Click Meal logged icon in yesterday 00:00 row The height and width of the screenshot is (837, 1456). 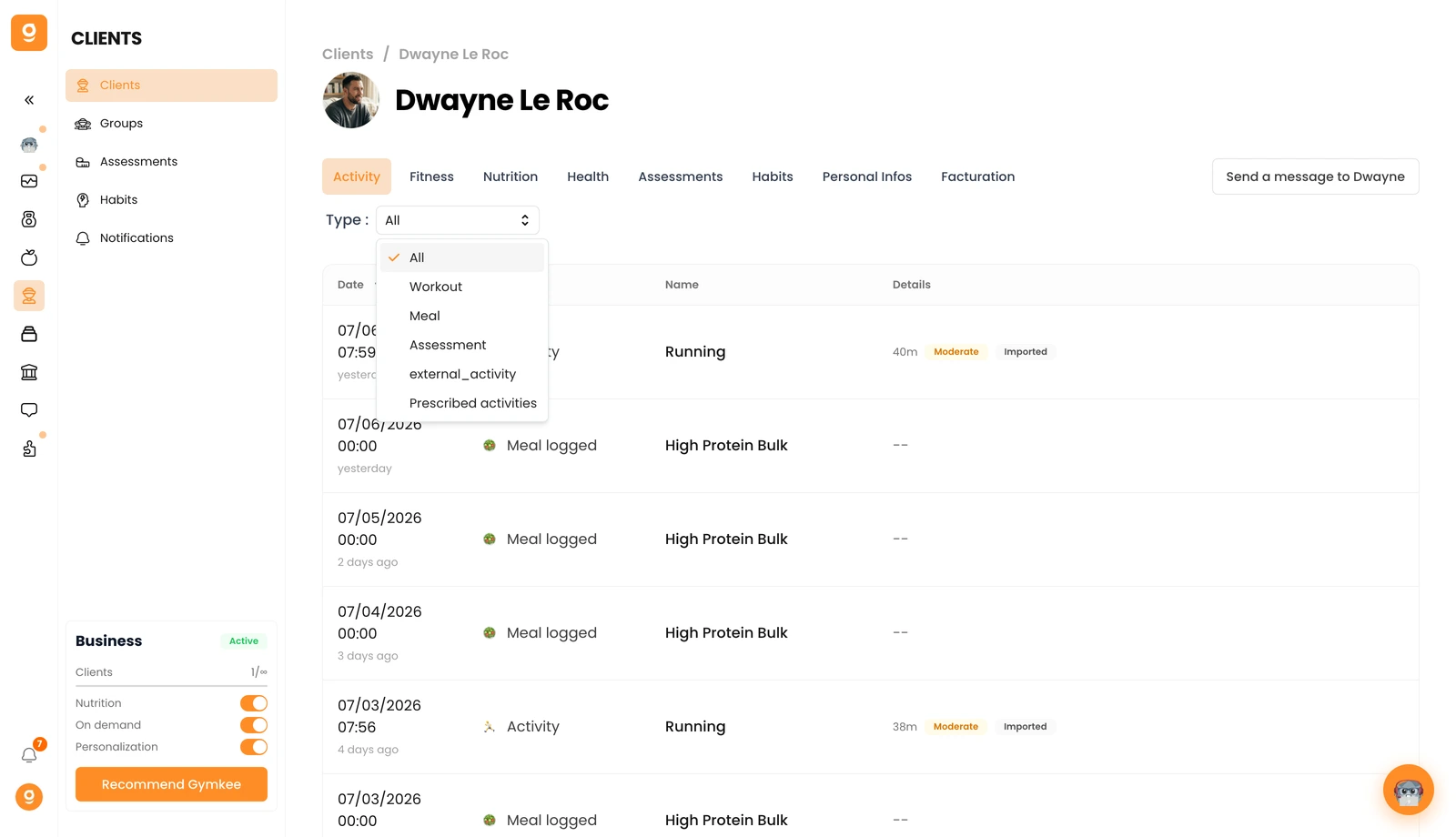pyautogui.click(x=490, y=446)
